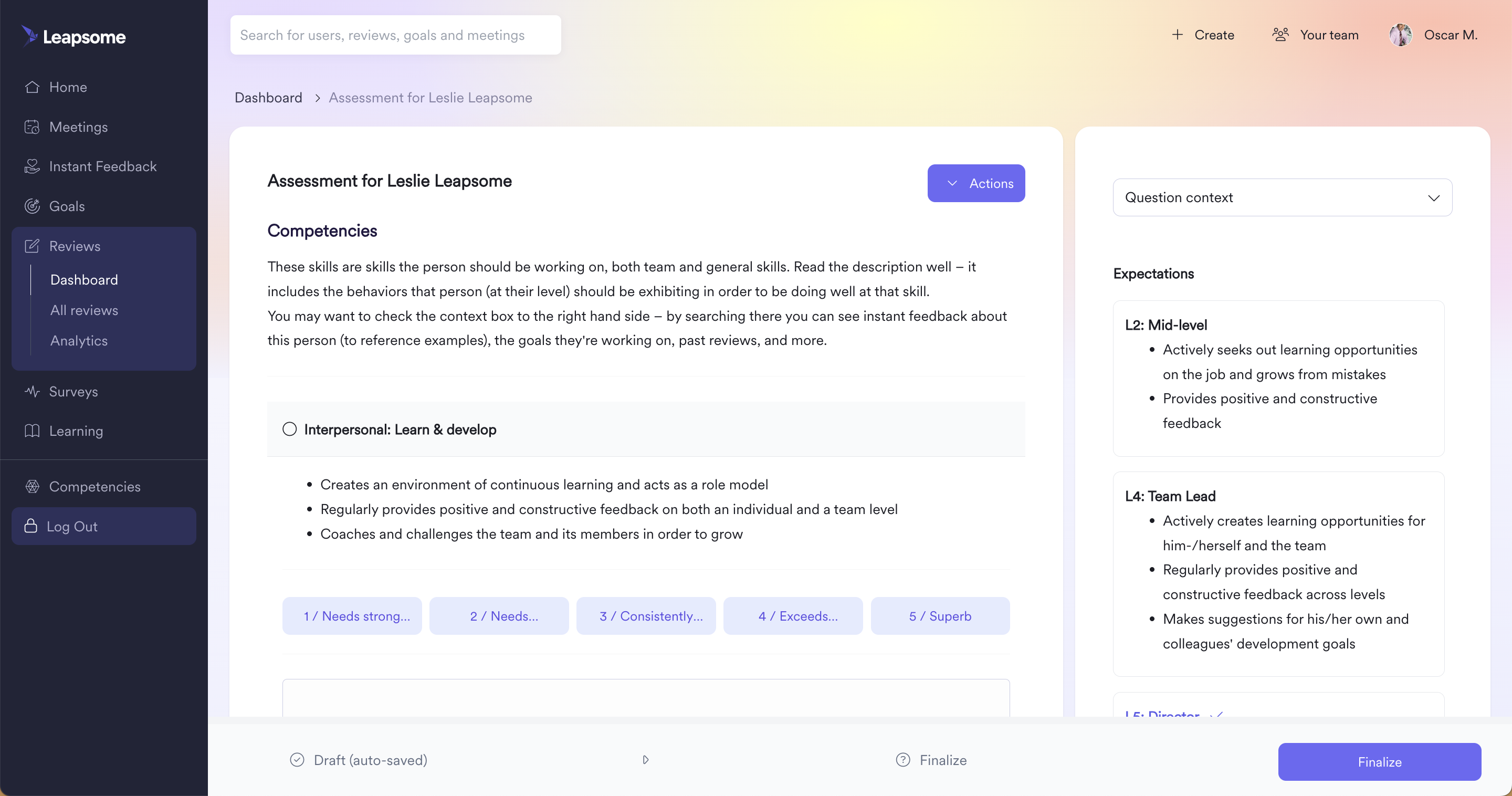Viewport: 1512px width, 796px height.
Task: Open the Actions dropdown
Action: pos(976,183)
